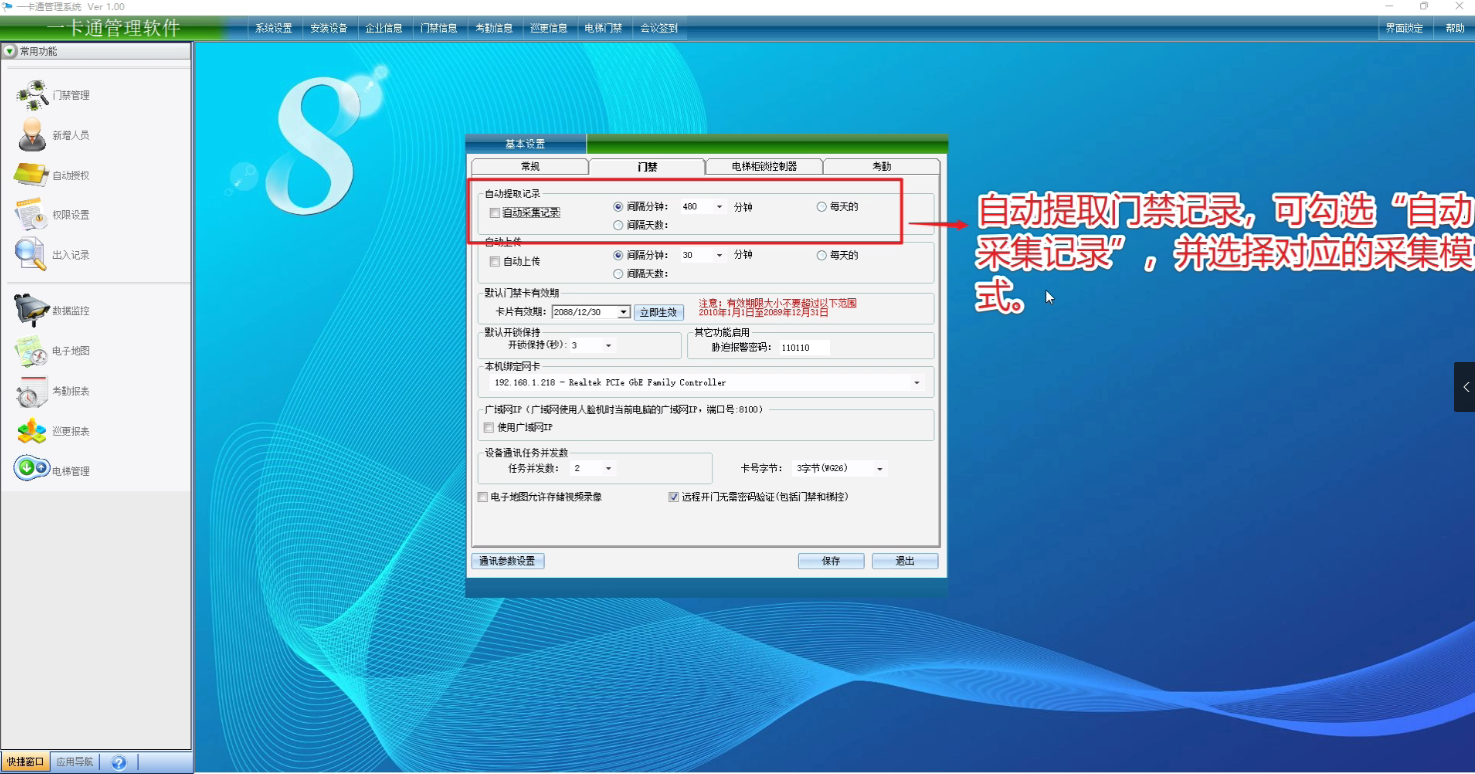
Task: Open 考勤报表 from the sidebar
Action: click(54, 391)
